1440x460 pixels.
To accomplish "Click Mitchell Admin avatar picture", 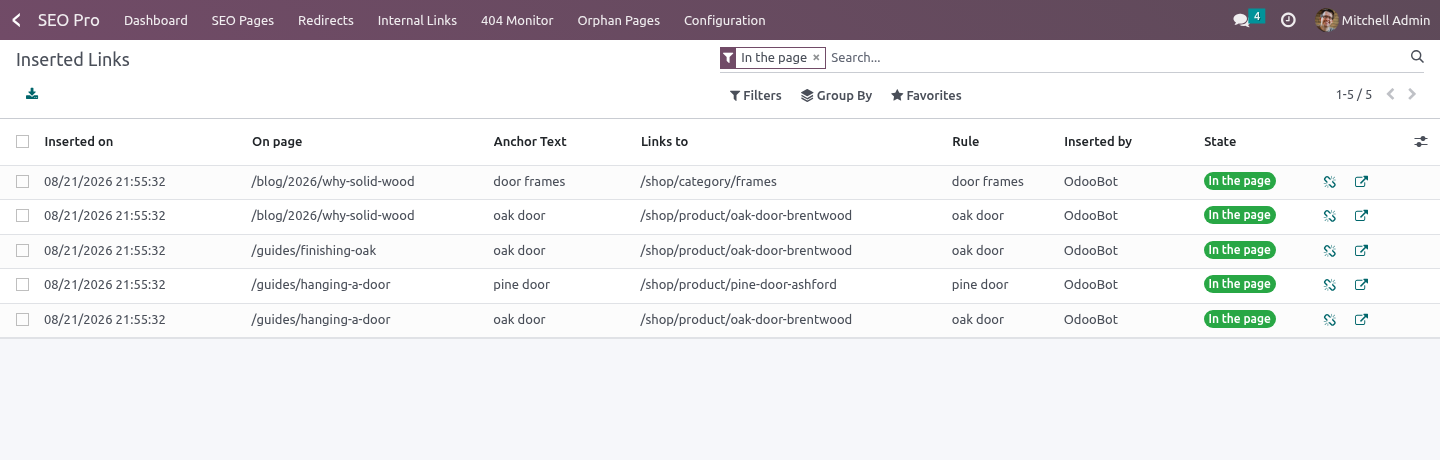I will click(x=1326, y=20).
